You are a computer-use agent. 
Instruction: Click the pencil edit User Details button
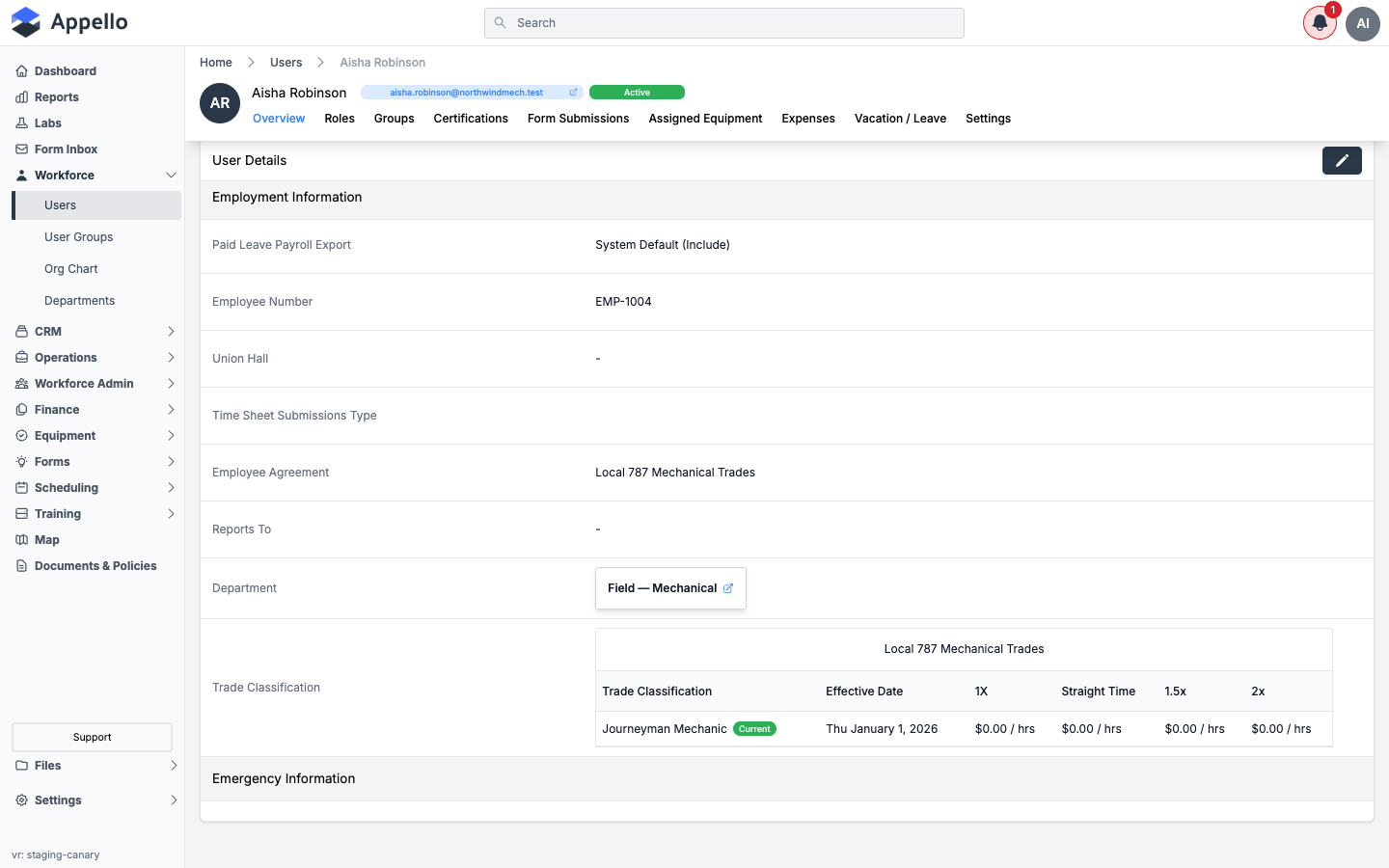(x=1342, y=161)
